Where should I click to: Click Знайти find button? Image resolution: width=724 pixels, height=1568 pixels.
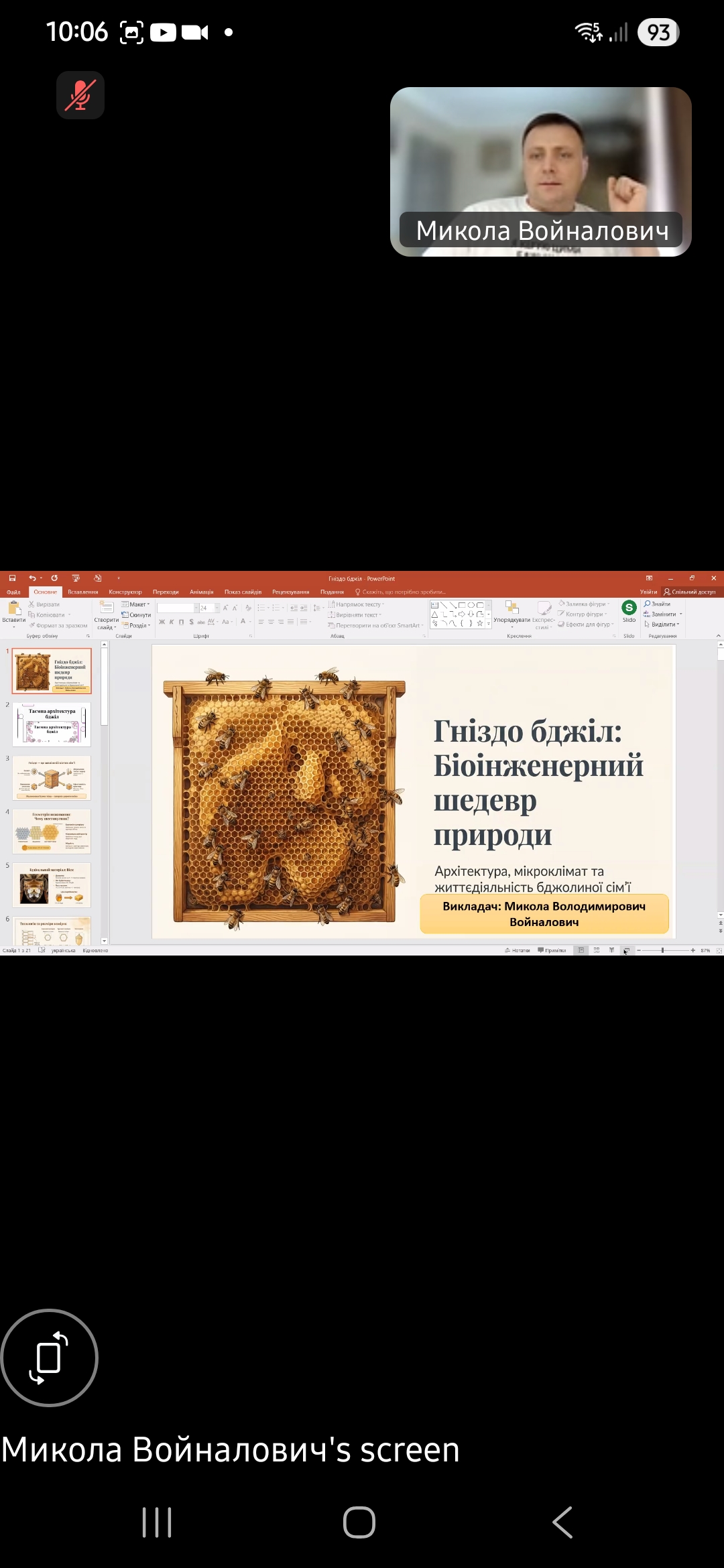click(657, 604)
